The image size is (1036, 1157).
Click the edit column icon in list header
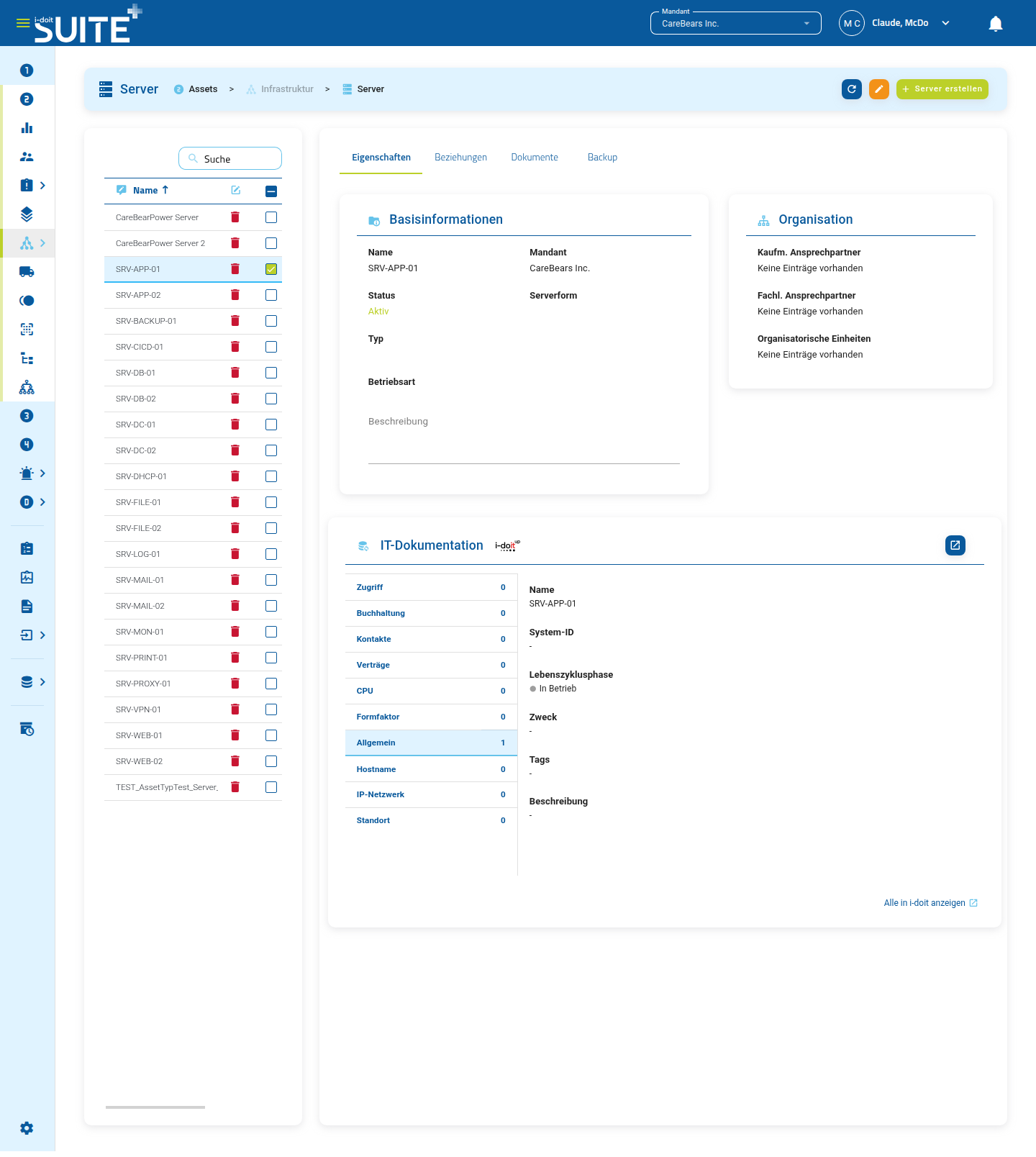click(x=235, y=190)
